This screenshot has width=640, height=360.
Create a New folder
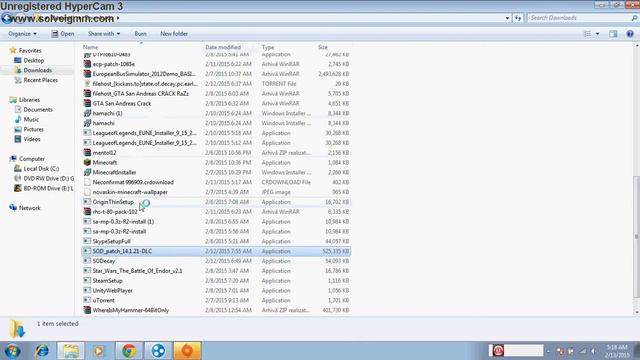[x=174, y=34]
